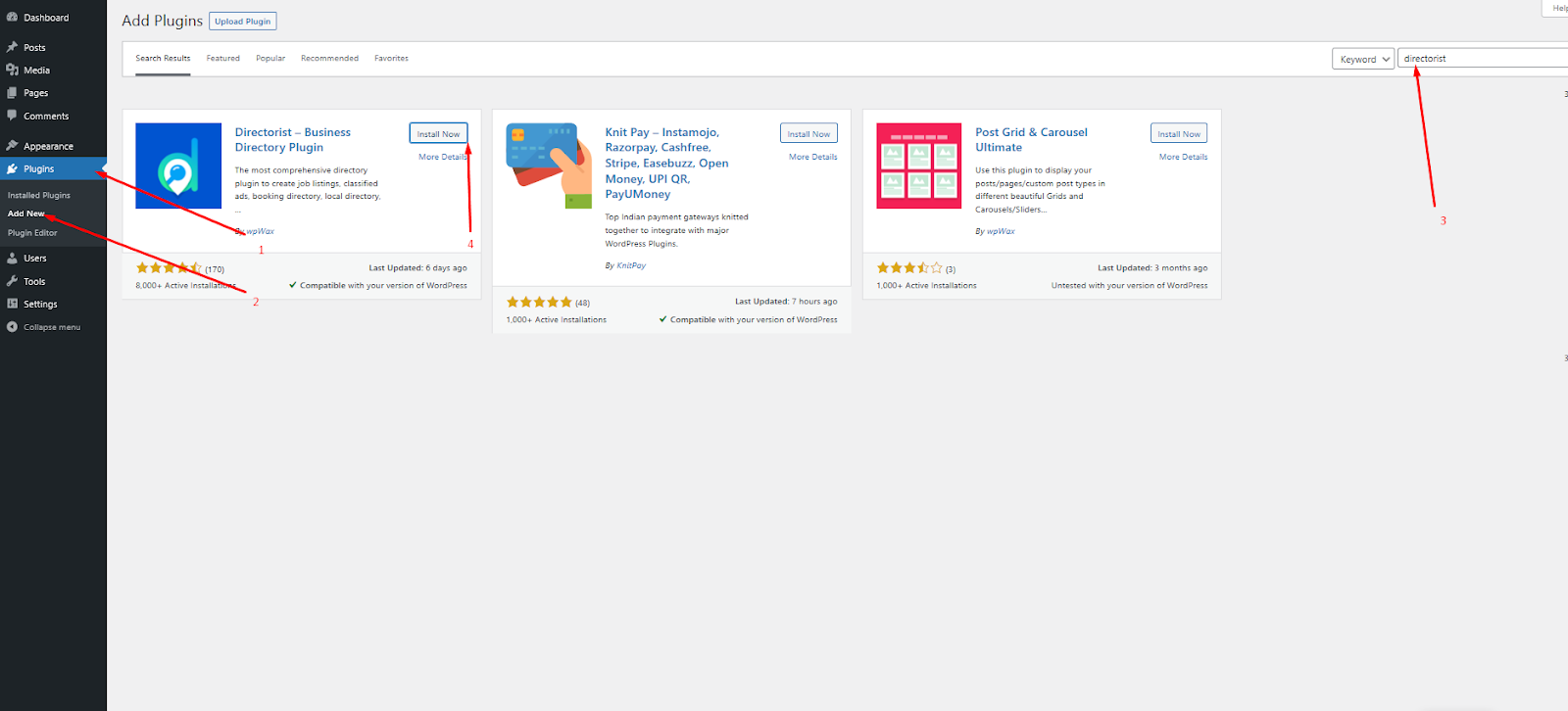Open the wpWax author link under Post Grid
The height and width of the screenshot is (711, 1568).
point(1001,231)
